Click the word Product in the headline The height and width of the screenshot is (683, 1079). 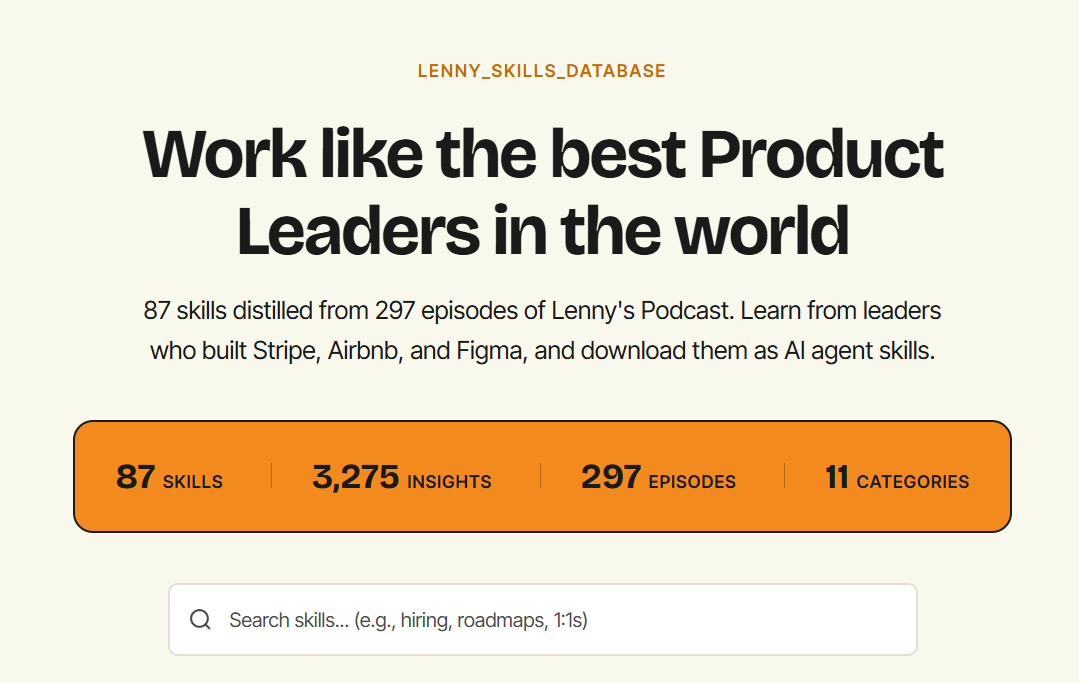[x=820, y=153]
